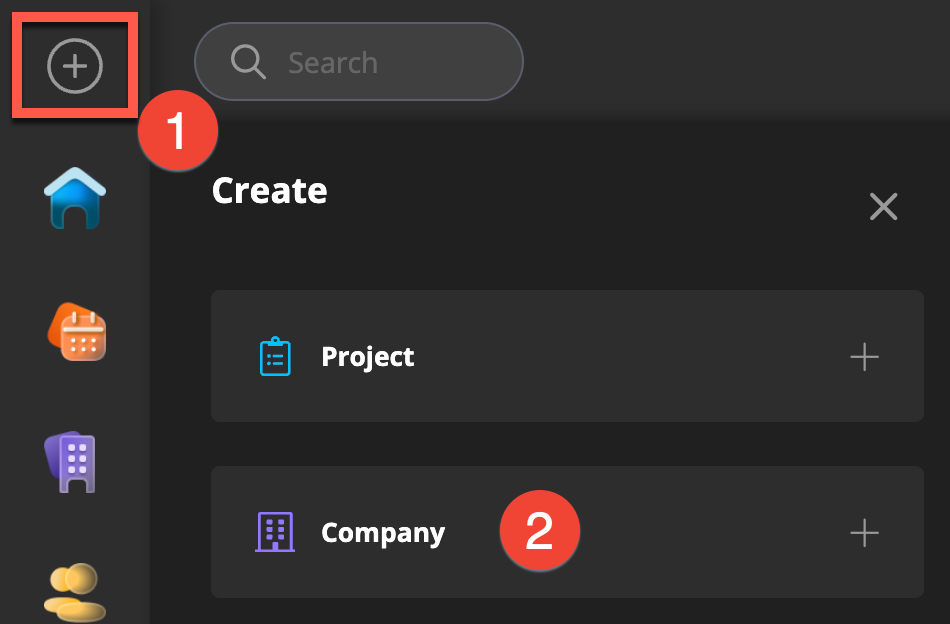950x624 pixels.
Task: Click the red step 2 badge
Action: [540, 532]
